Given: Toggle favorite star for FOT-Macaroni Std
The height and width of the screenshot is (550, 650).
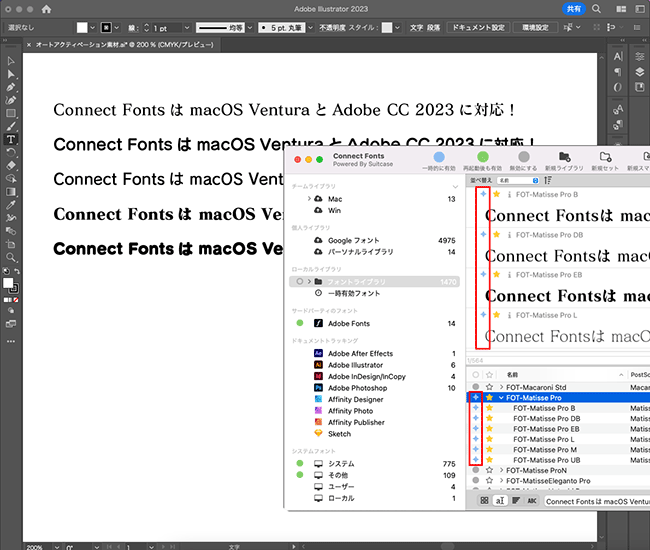Looking at the screenshot, I should [490, 387].
